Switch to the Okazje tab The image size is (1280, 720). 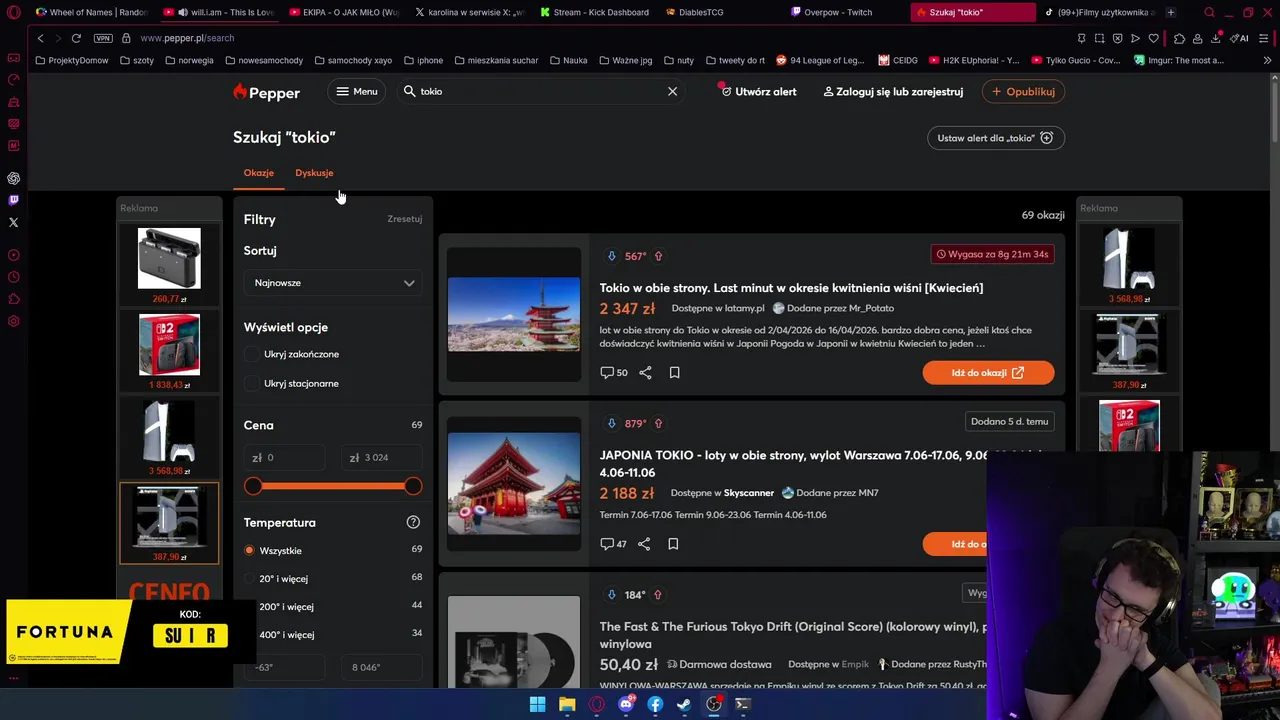(258, 173)
